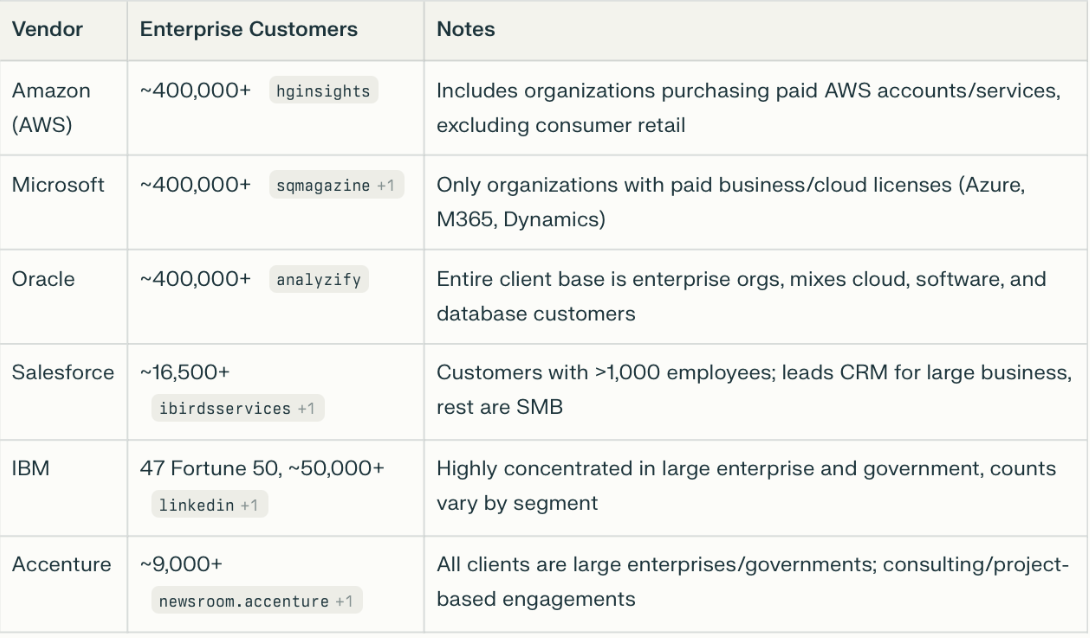Screen dimensions: 1090x638
Task: Select the Amazon (AWS) vendor cell
Action: pyautogui.click(x=51, y=108)
